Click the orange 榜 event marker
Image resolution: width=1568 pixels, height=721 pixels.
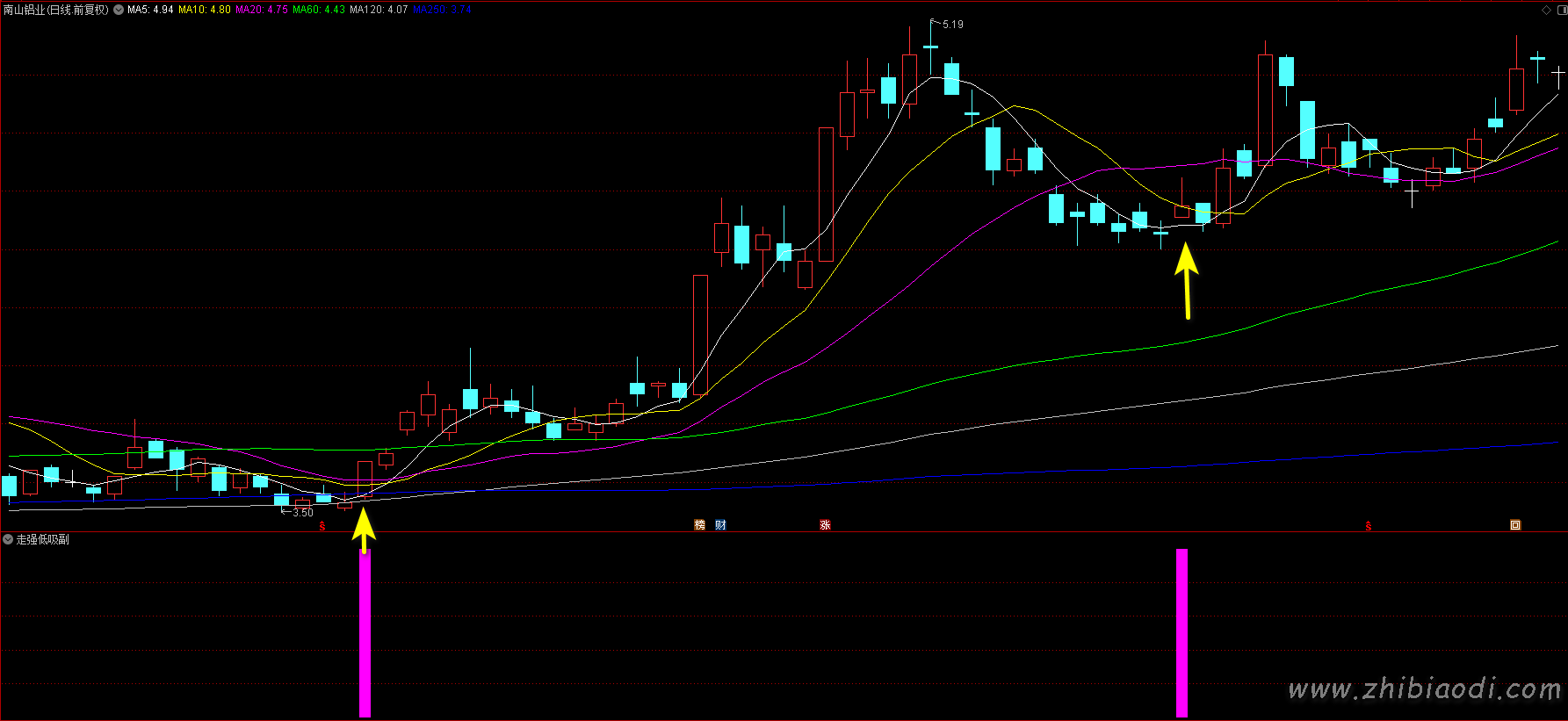point(699,525)
